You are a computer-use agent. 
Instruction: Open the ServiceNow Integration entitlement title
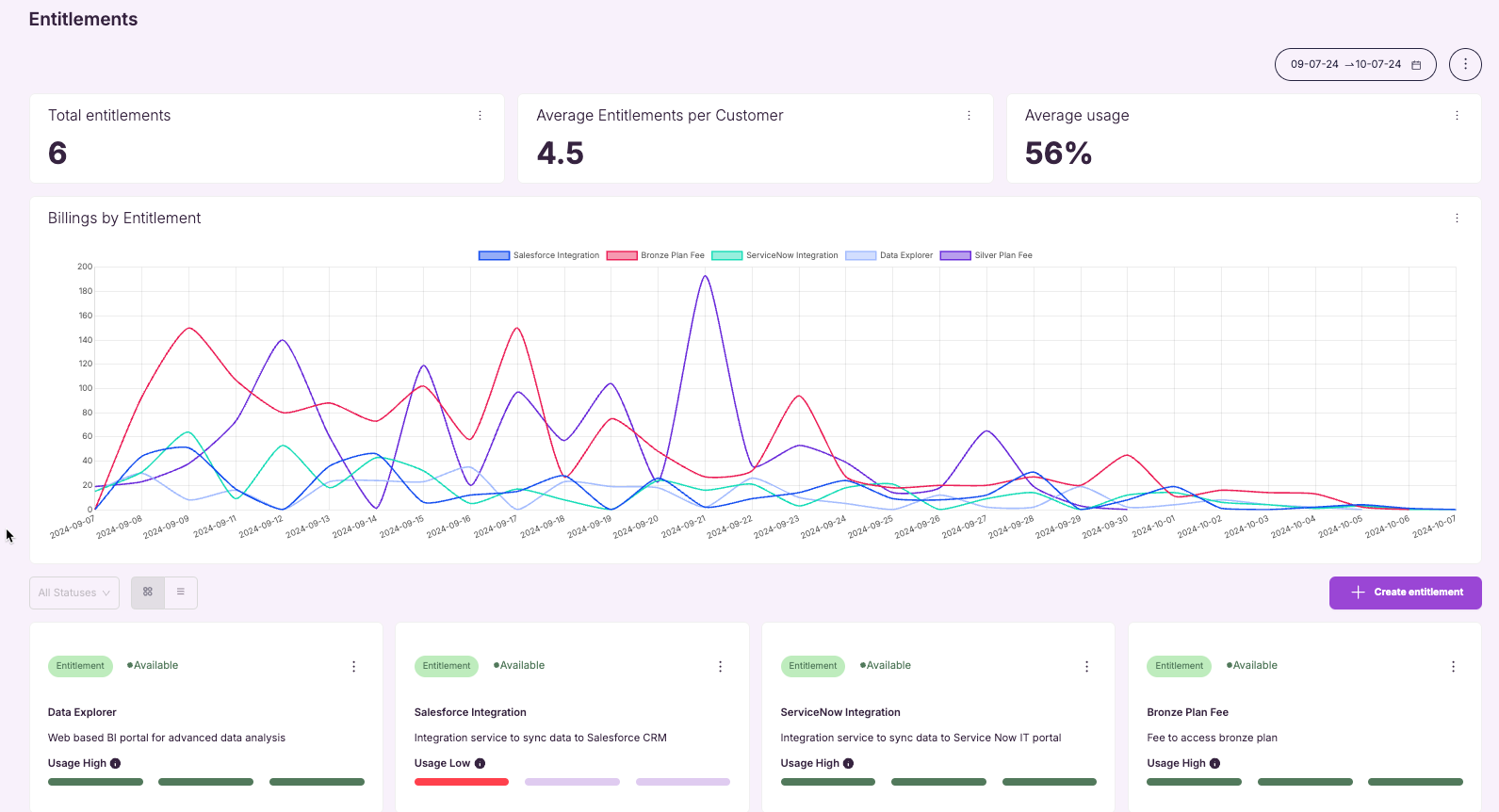(840, 712)
